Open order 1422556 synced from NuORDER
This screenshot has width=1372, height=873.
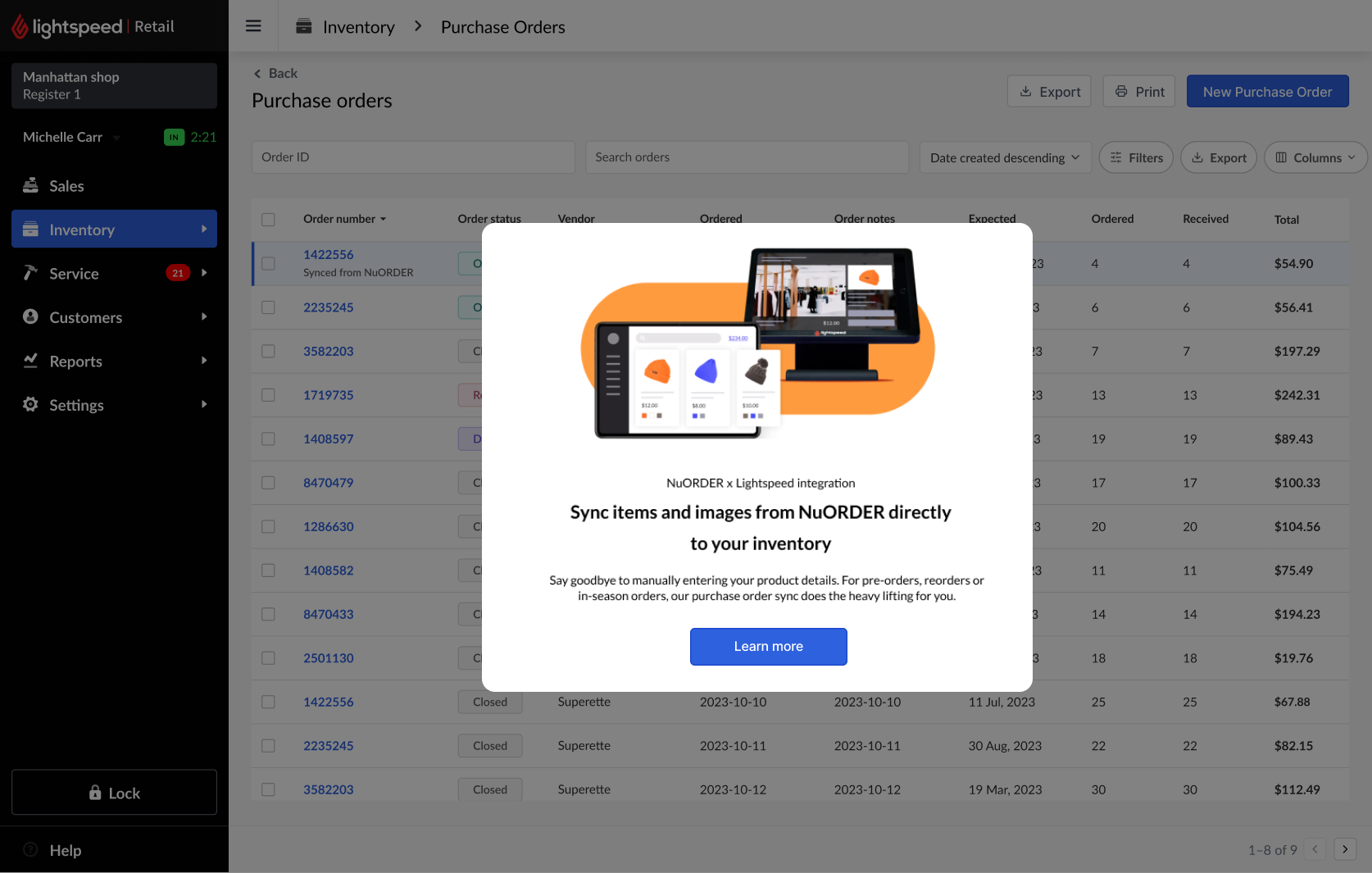click(x=328, y=255)
